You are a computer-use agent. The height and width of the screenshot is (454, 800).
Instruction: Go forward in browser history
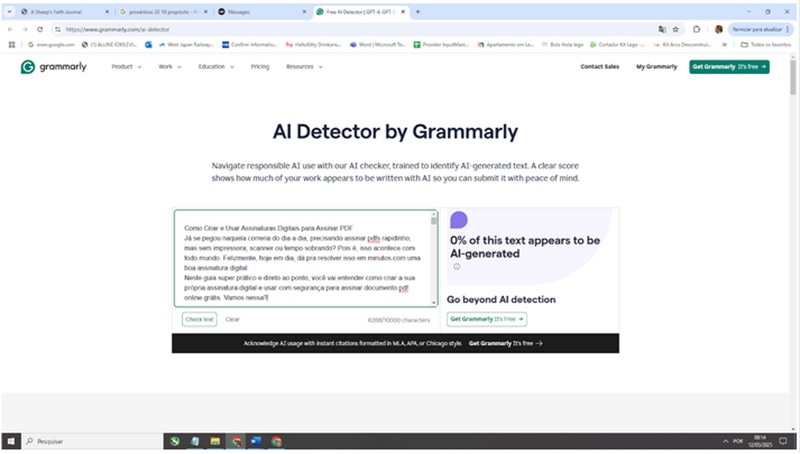pyautogui.click(x=25, y=30)
